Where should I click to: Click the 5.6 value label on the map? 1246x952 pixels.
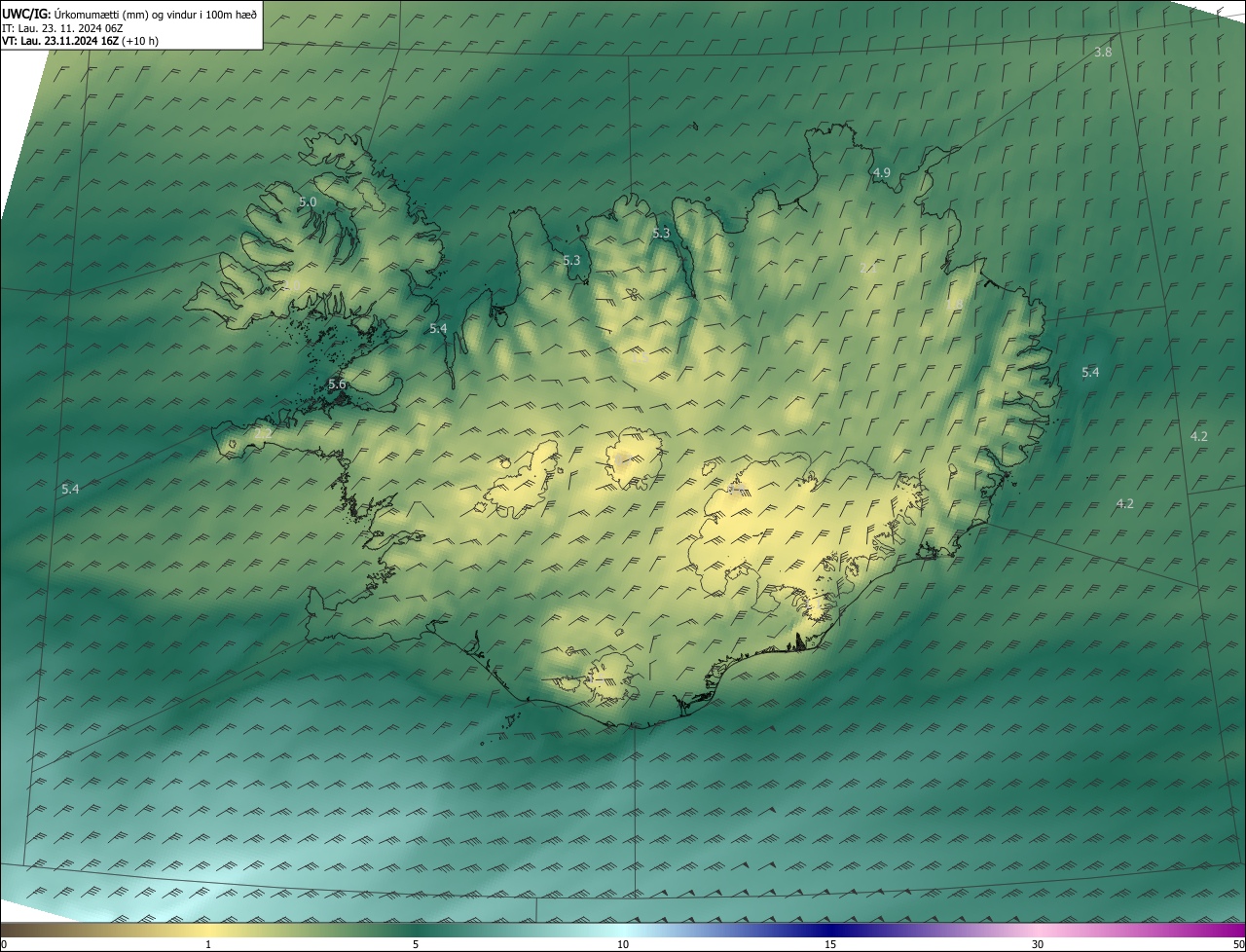pos(337,384)
